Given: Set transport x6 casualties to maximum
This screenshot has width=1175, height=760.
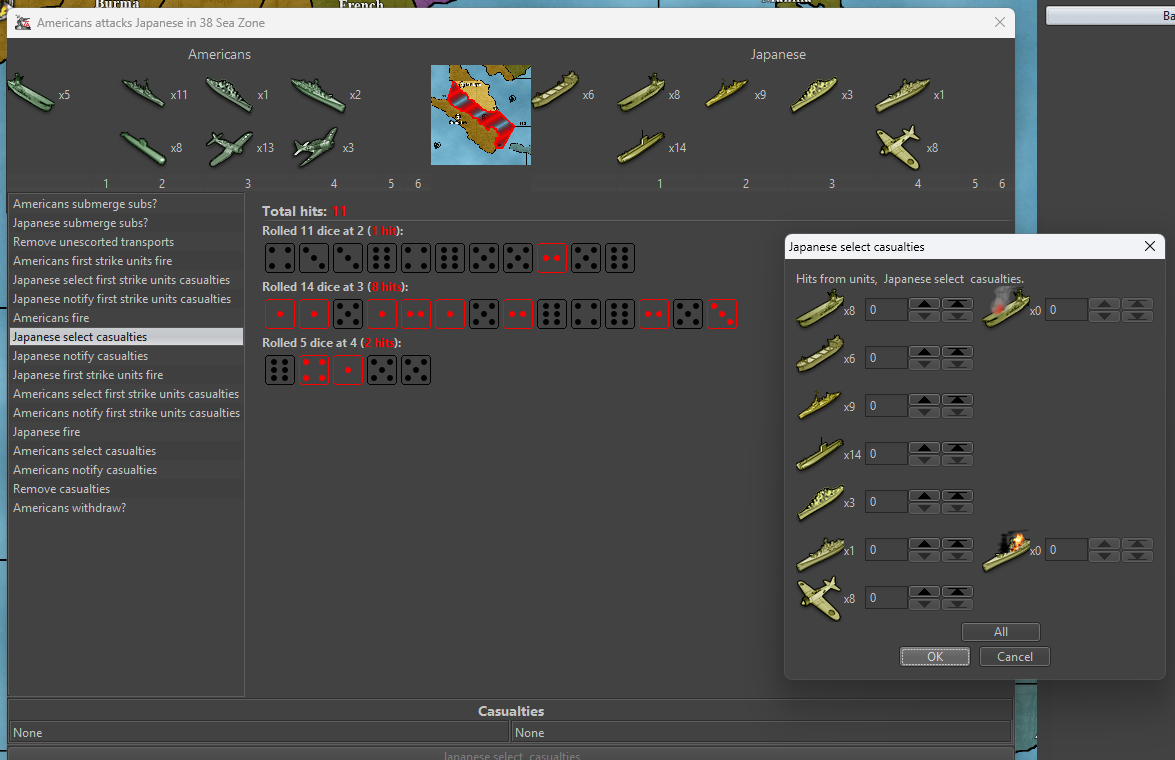Looking at the screenshot, I should [x=958, y=352].
